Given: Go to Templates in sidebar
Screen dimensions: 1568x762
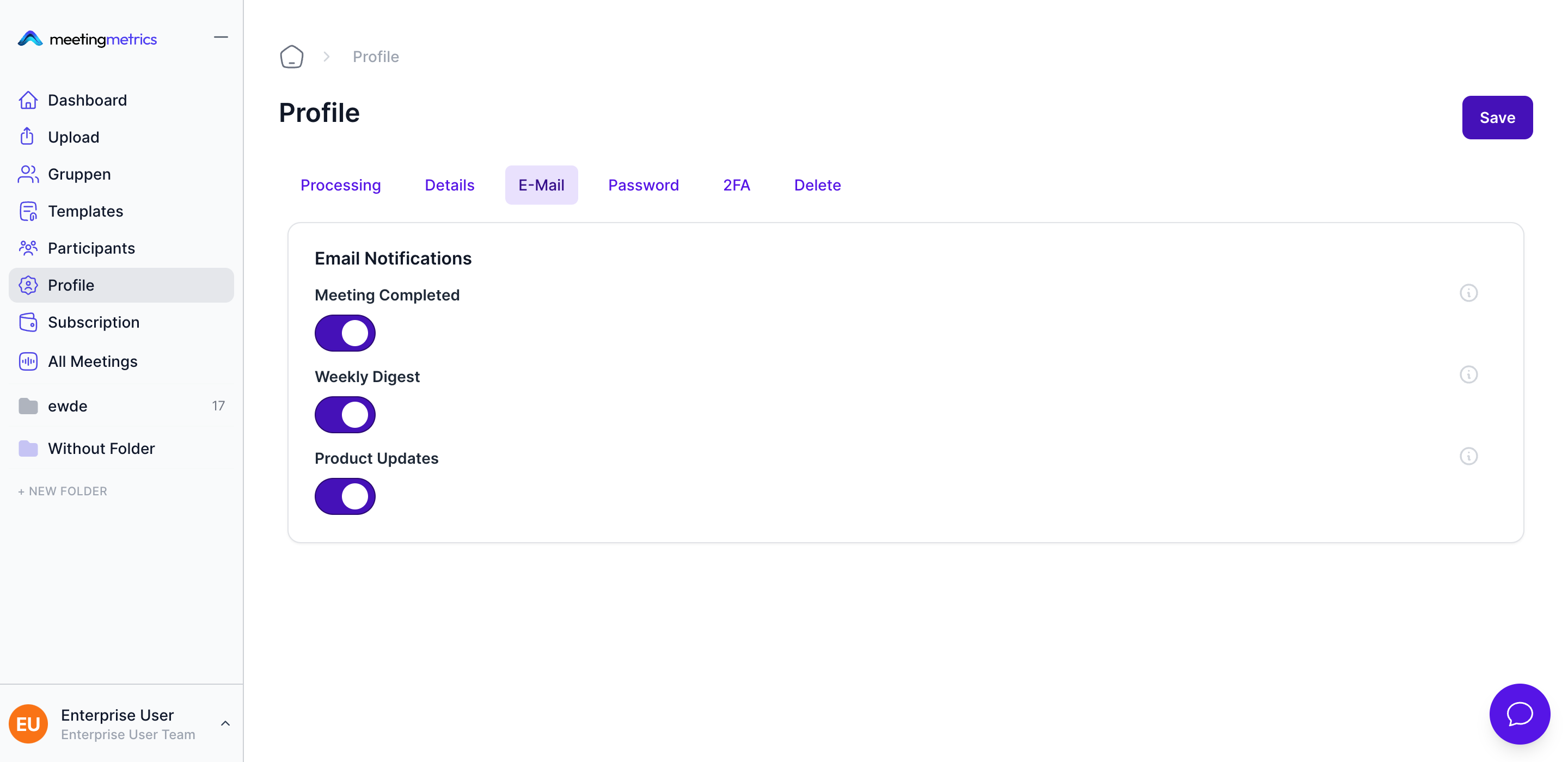Looking at the screenshot, I should click(85, 211).
